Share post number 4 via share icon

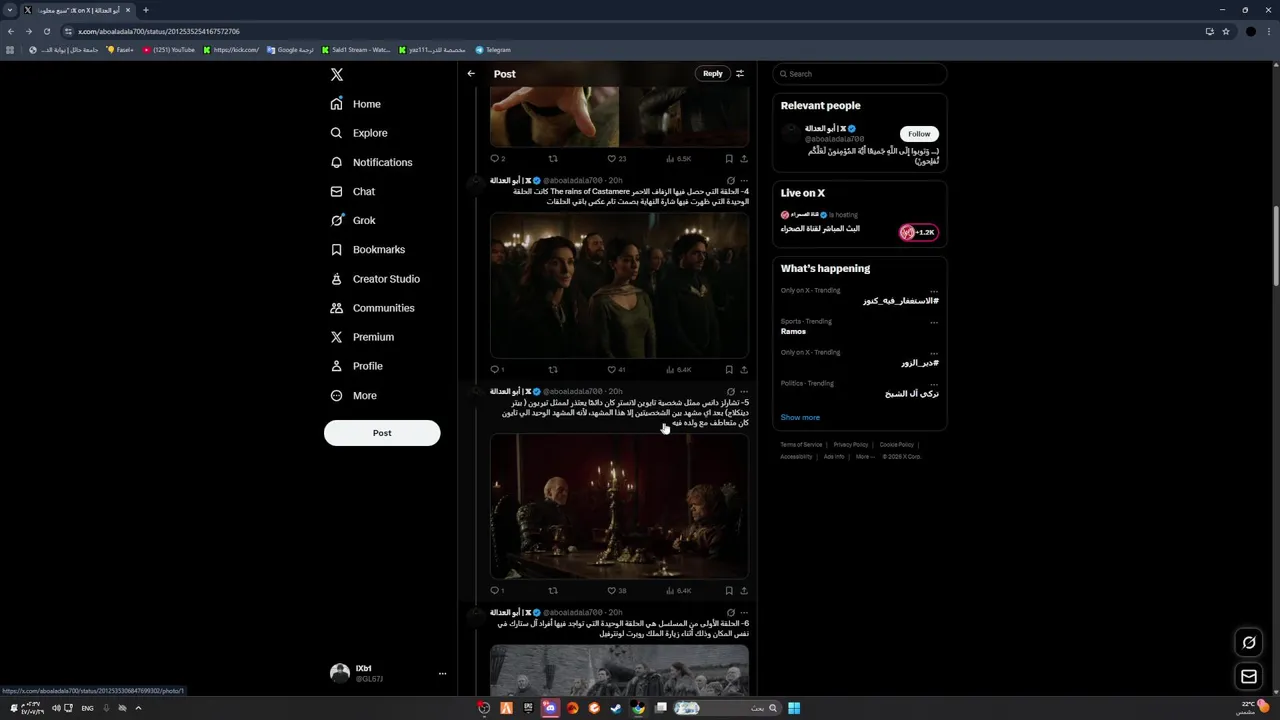click(x=743, y=369)
